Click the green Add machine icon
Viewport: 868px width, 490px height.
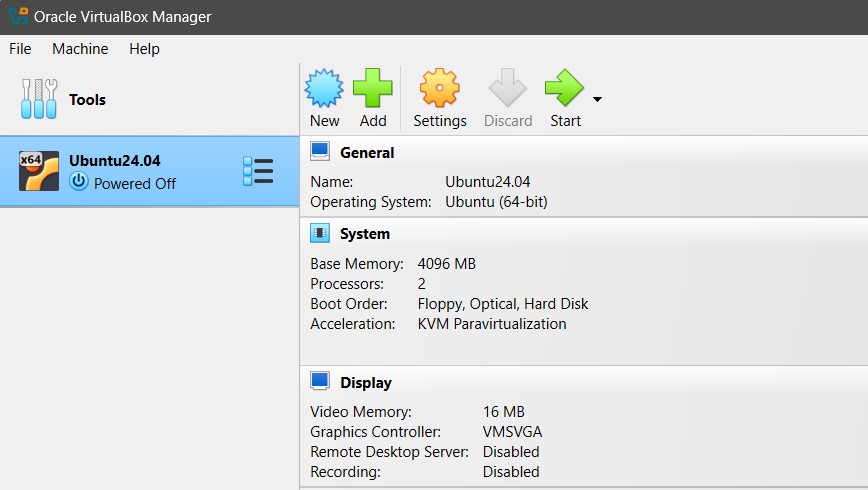[x=373, y=88]
